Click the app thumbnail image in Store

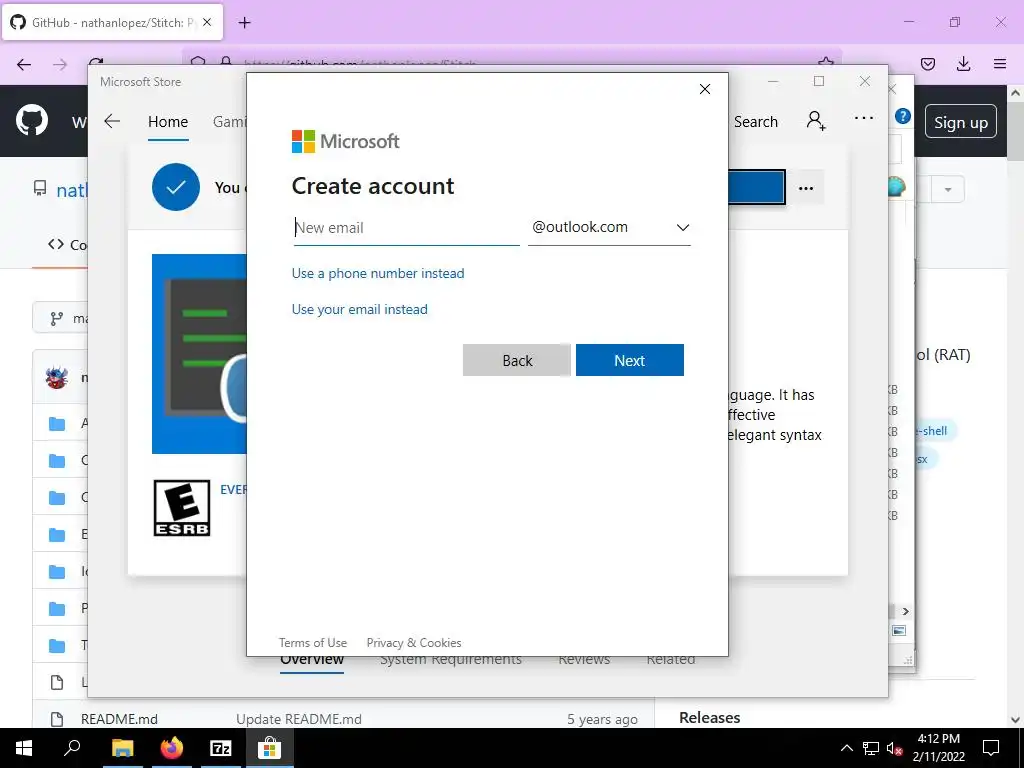point(199,353)
